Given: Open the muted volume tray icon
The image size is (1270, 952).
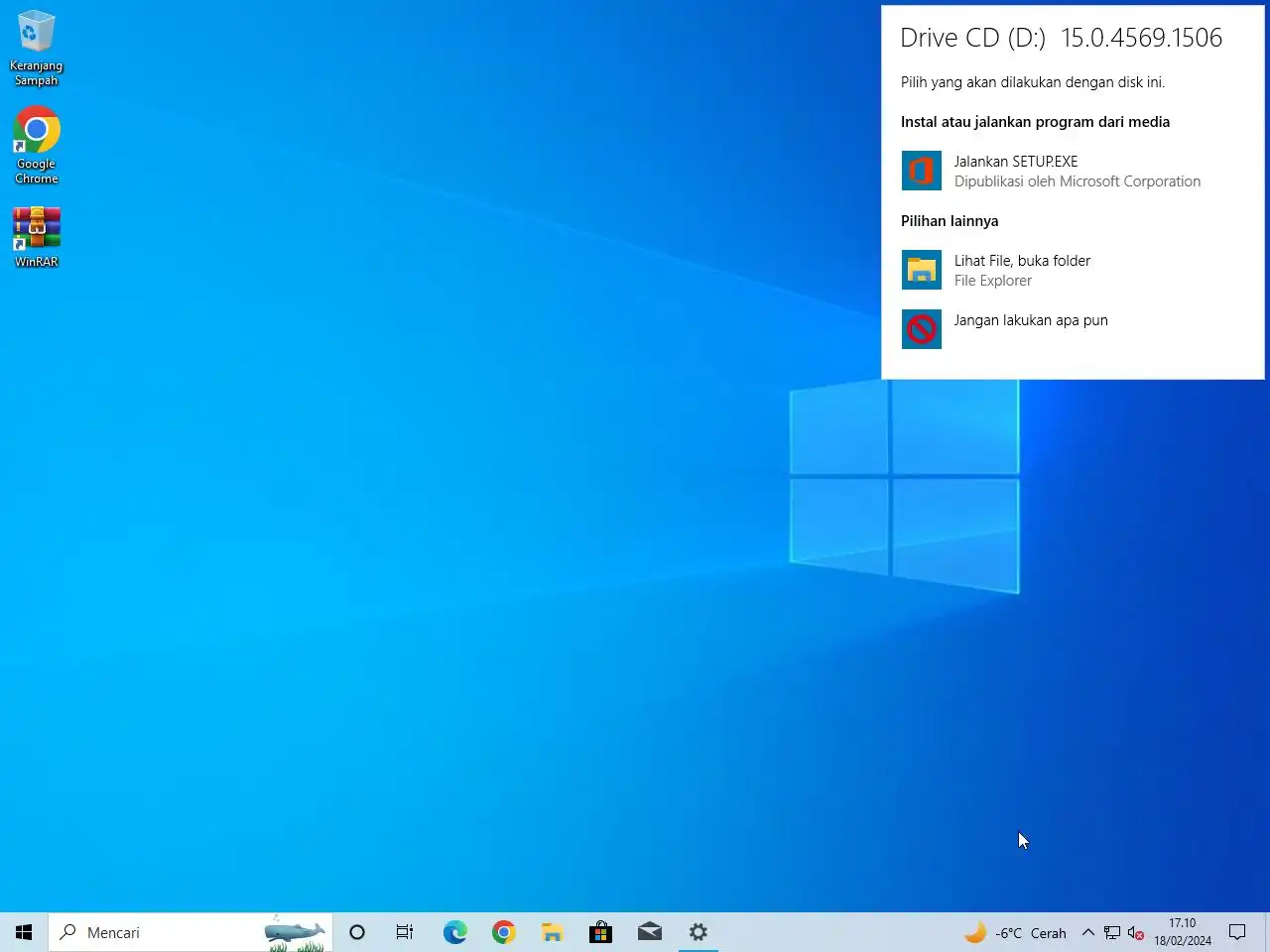Looking at the screenshot, I should (1136, 932).
